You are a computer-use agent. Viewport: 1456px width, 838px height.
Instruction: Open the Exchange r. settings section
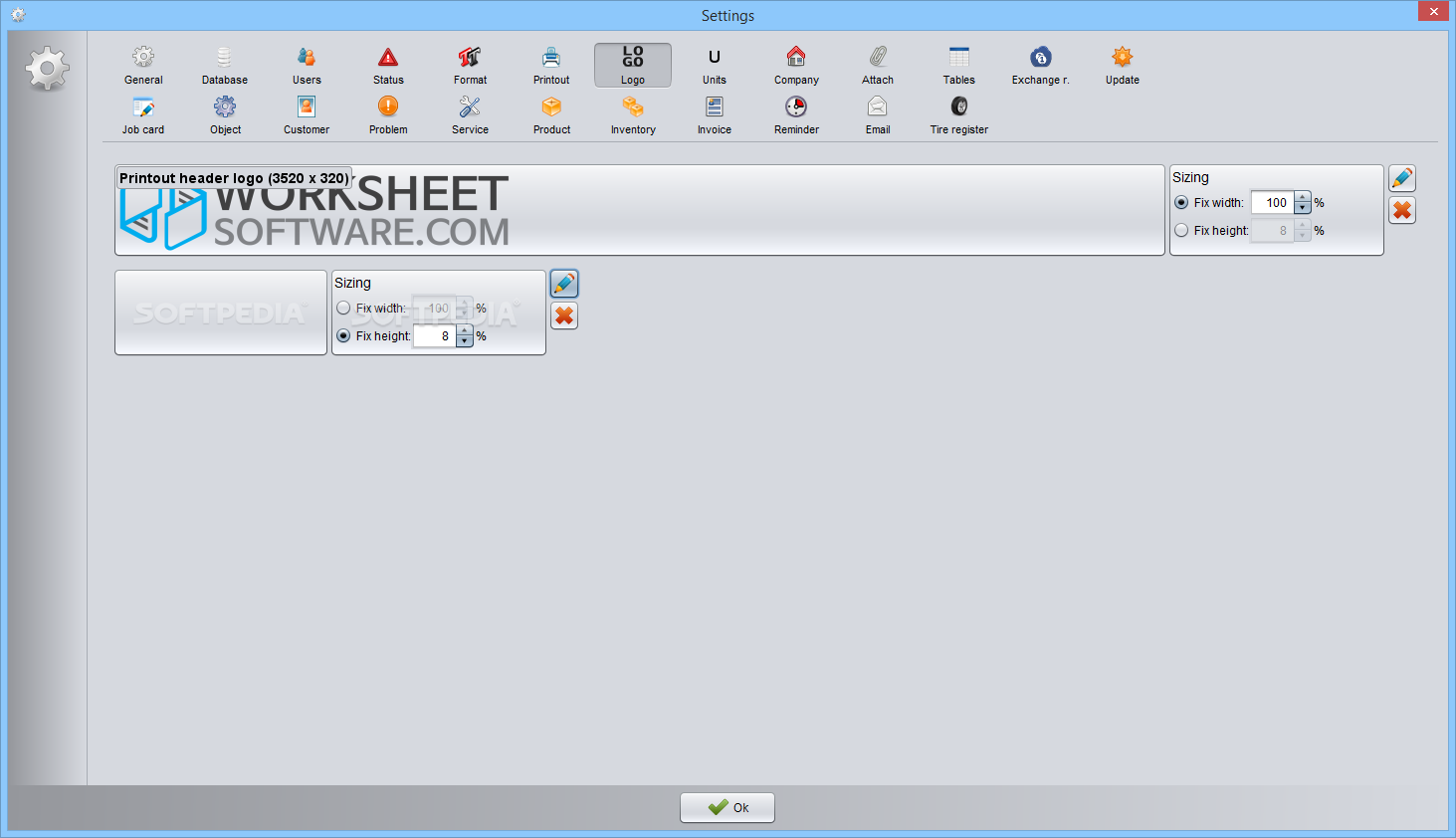1041,66
